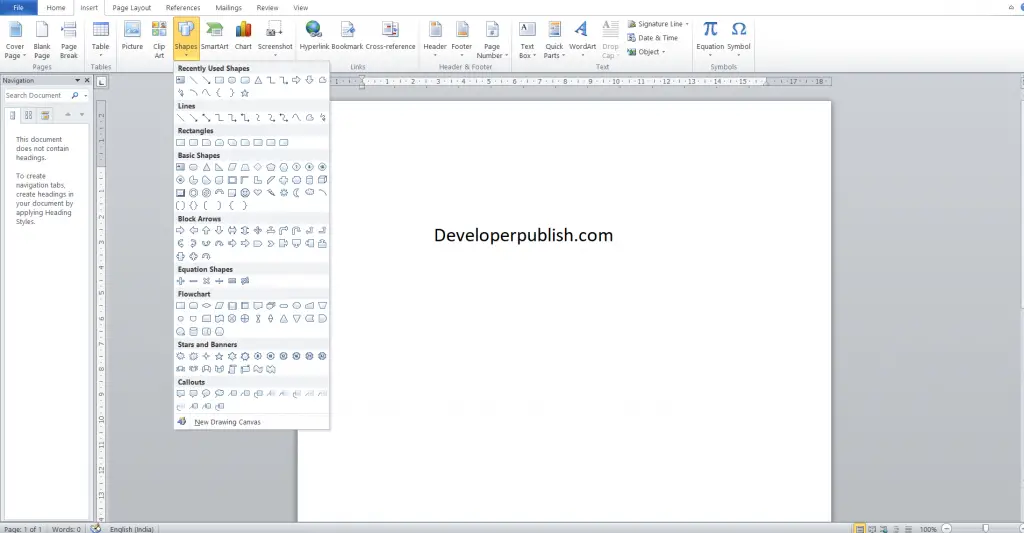Open the Object dropdown arrow

(x=664, y=52)
